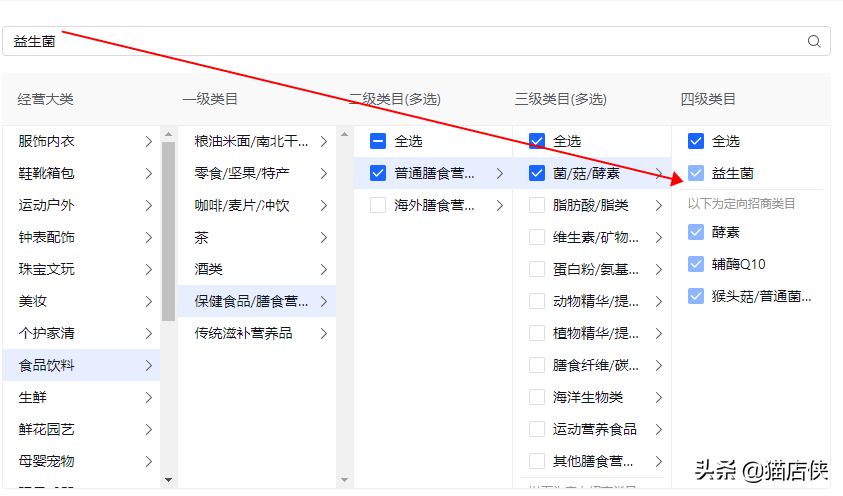Select 食品饮料 in the 经营大类 list
Viewport: 843px width, 496px height.
(81, 365)
